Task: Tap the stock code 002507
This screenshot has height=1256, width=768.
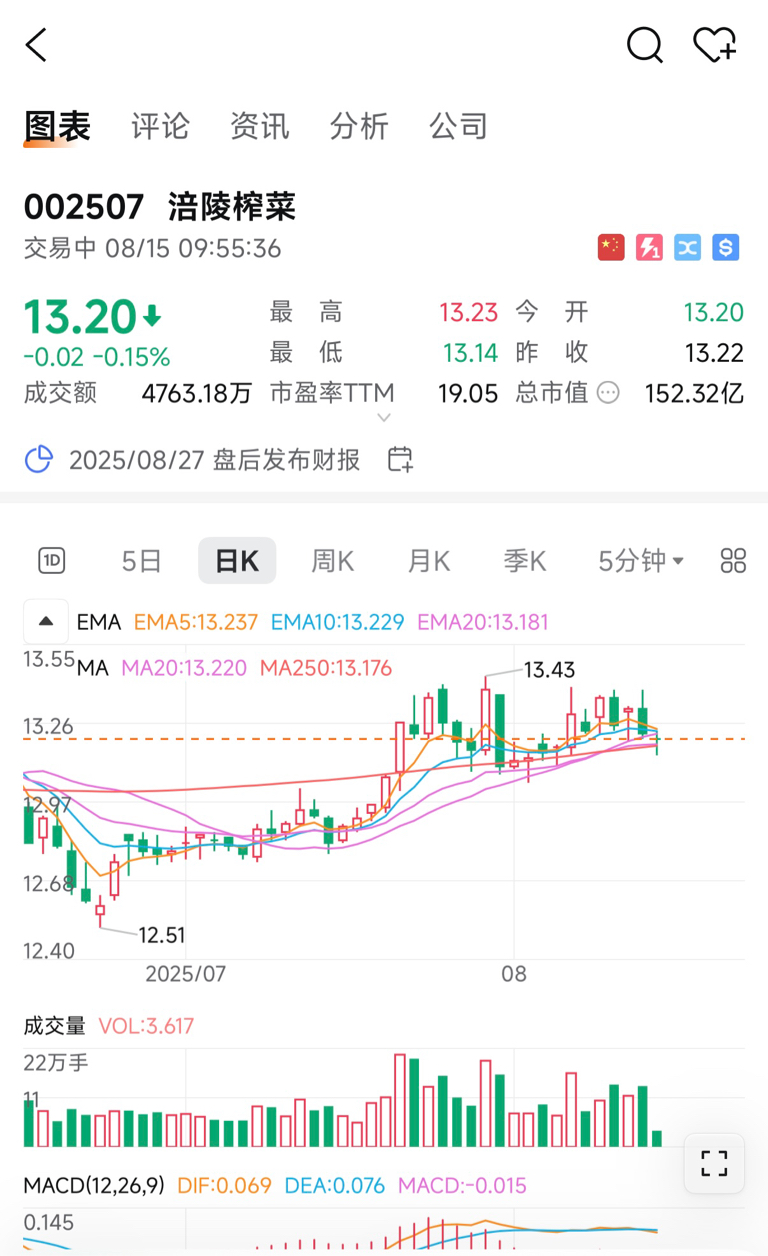Action: coord(84,207)
